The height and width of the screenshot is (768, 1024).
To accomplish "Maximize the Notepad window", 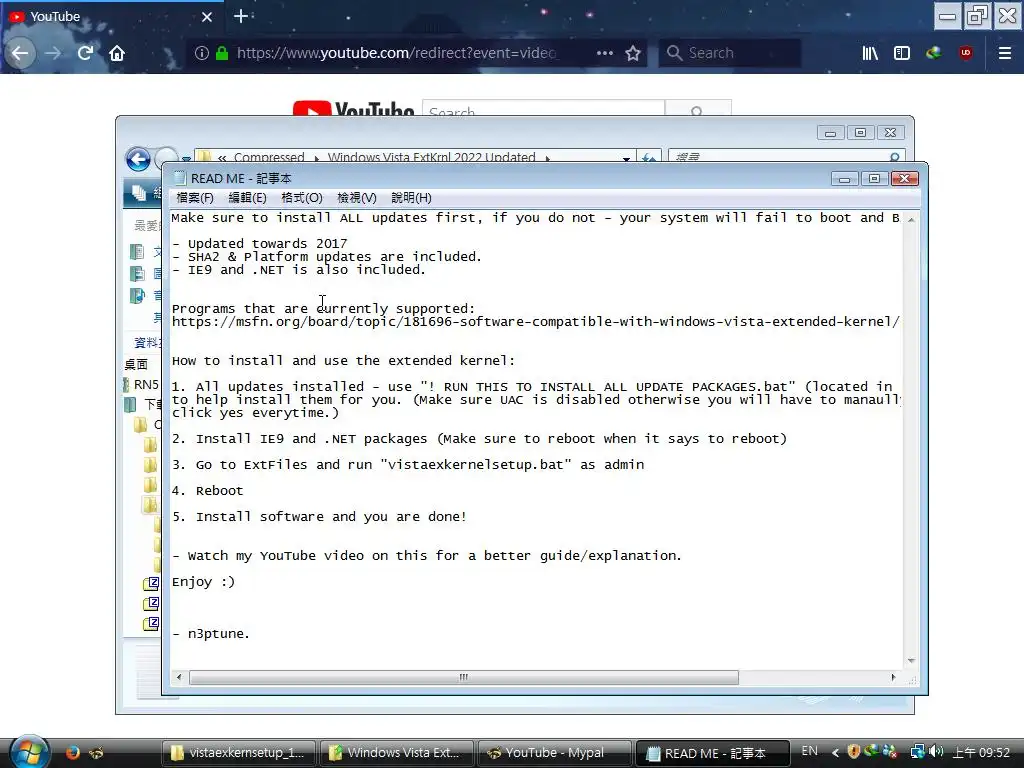I will pos(874,179).
